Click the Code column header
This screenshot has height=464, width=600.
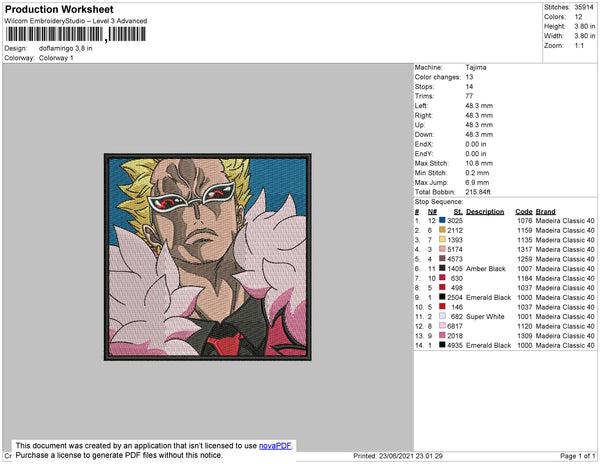click(524, 212)
